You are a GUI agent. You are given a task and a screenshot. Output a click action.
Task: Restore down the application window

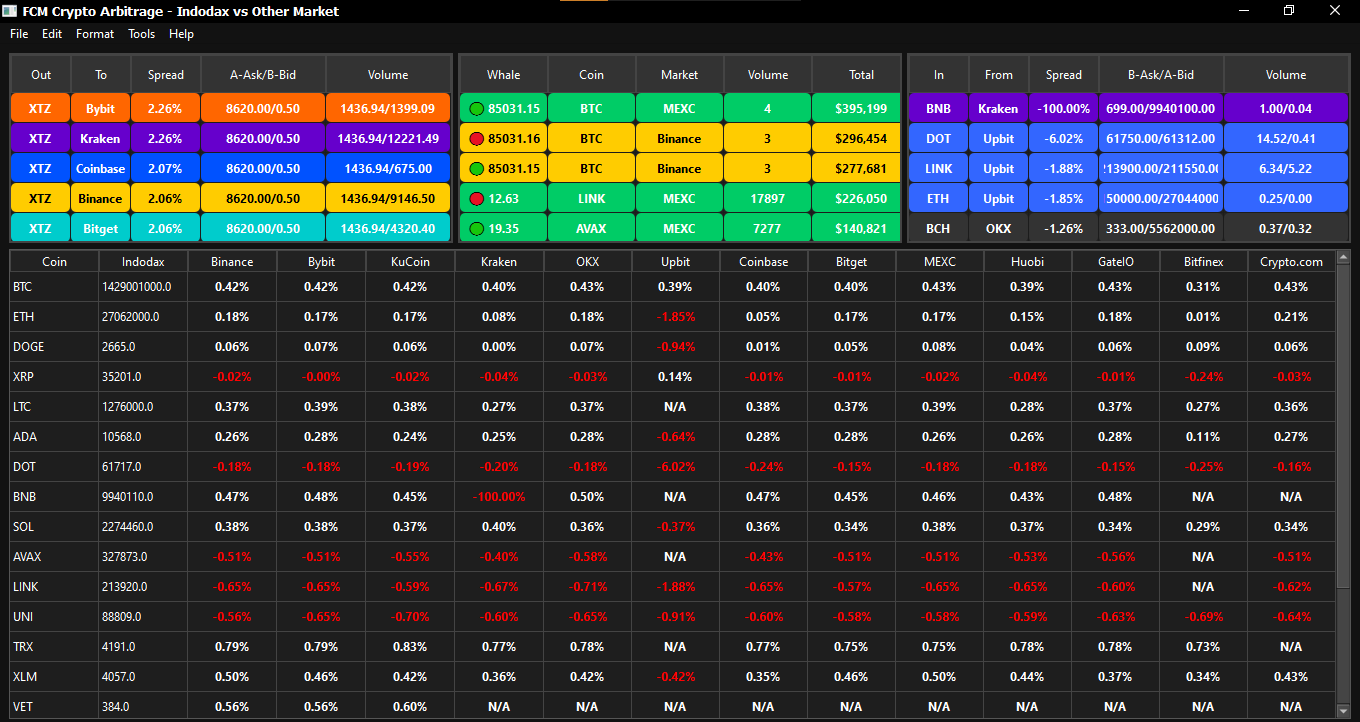point(1289,11)
